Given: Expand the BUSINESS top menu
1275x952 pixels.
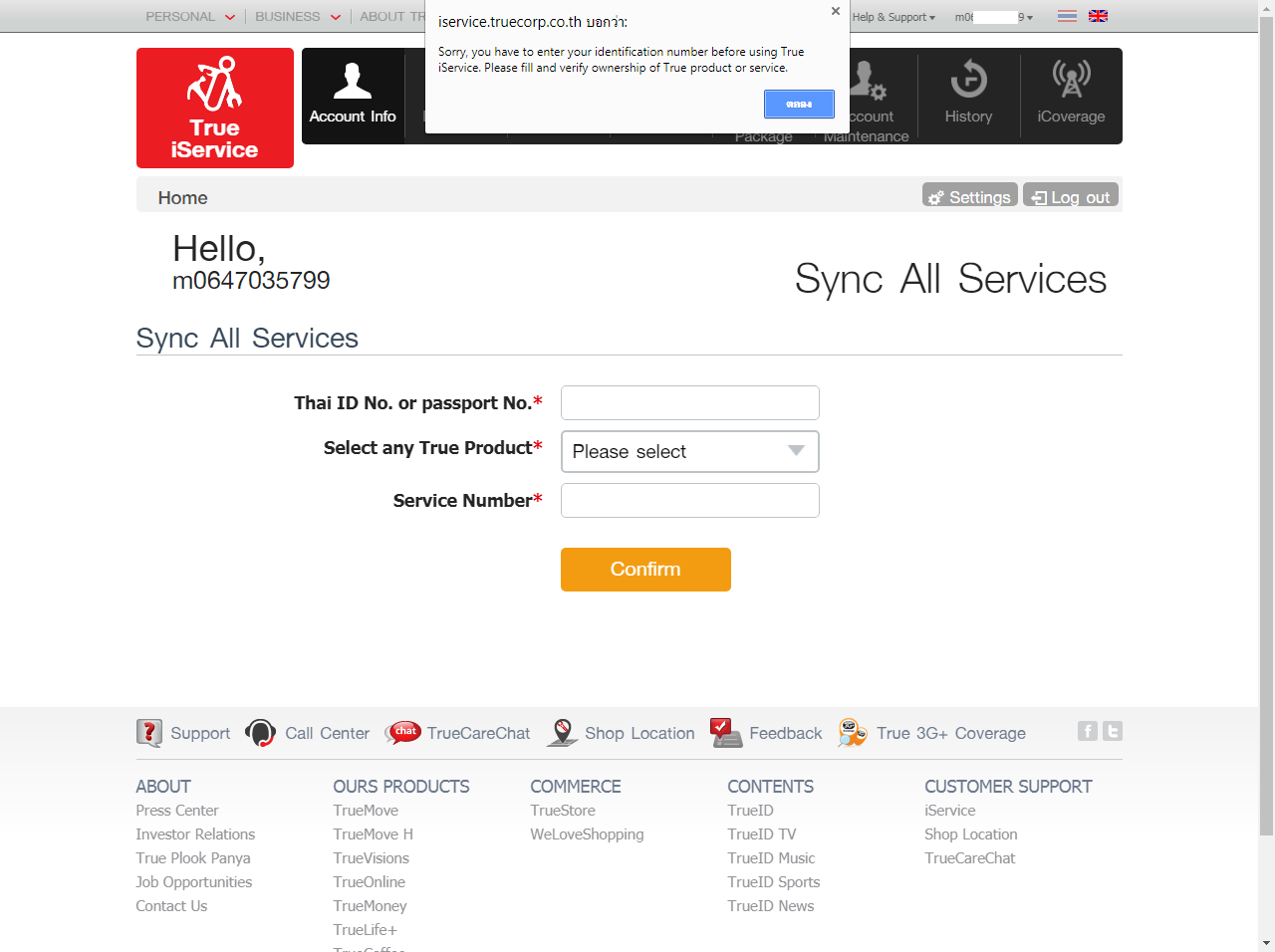Looking at the screenshot, I should 298,16.
